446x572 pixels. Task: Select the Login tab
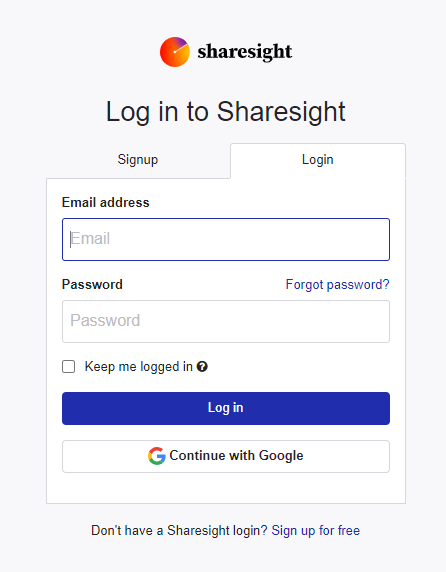(318, 160)
